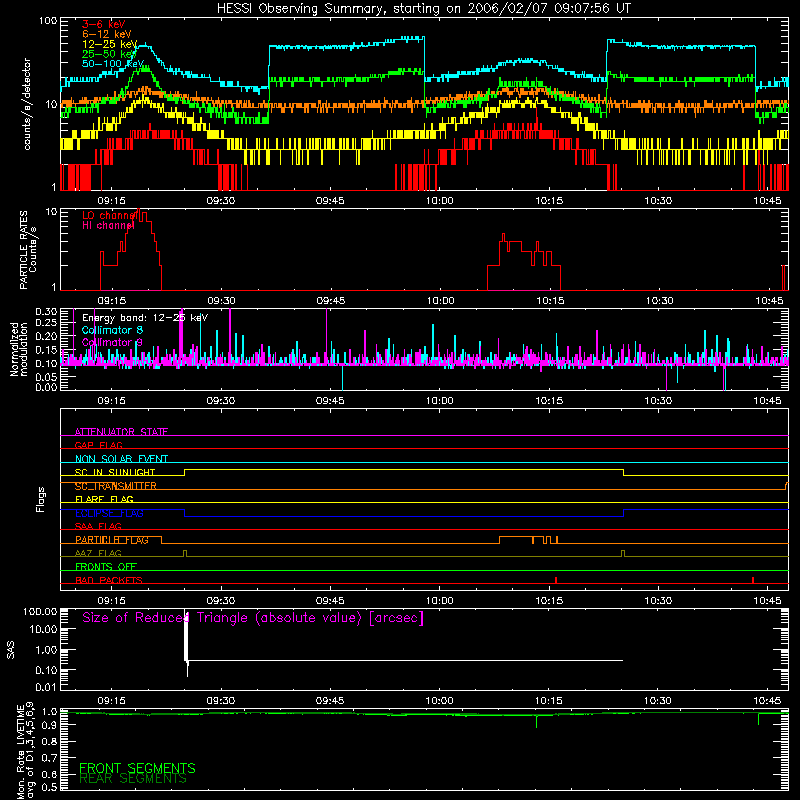Click the FRONTS_OFF flag label
The image size is (800, 800).
106,566
